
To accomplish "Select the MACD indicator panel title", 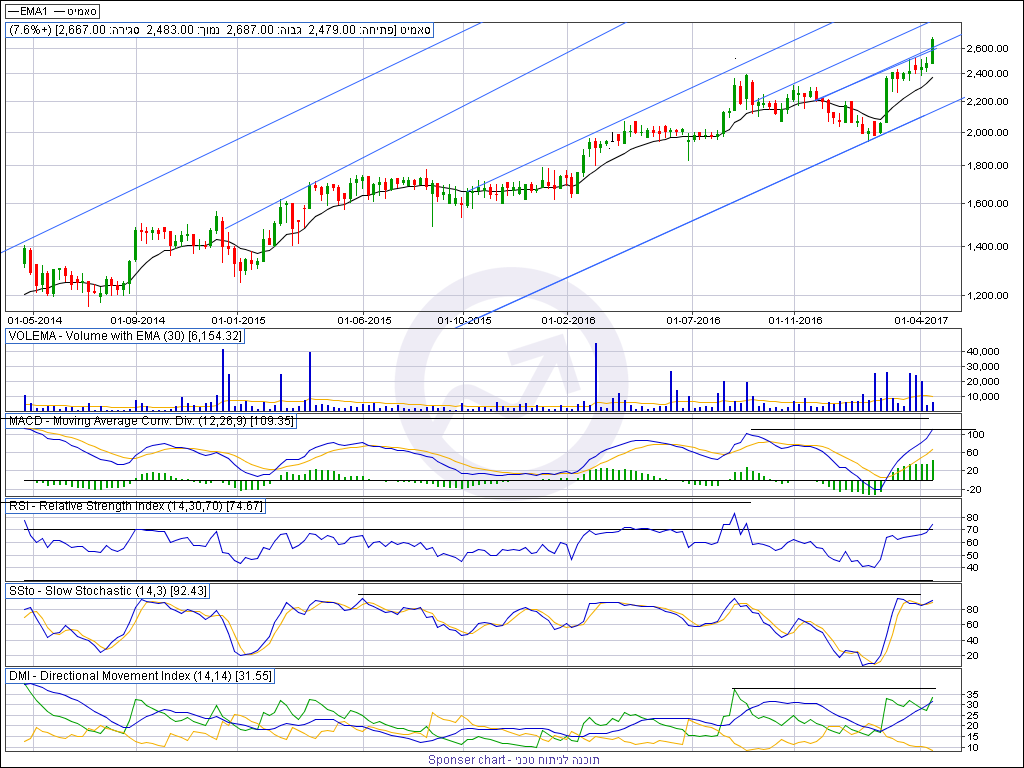I will pyautogui.click(x=151, y=422).
